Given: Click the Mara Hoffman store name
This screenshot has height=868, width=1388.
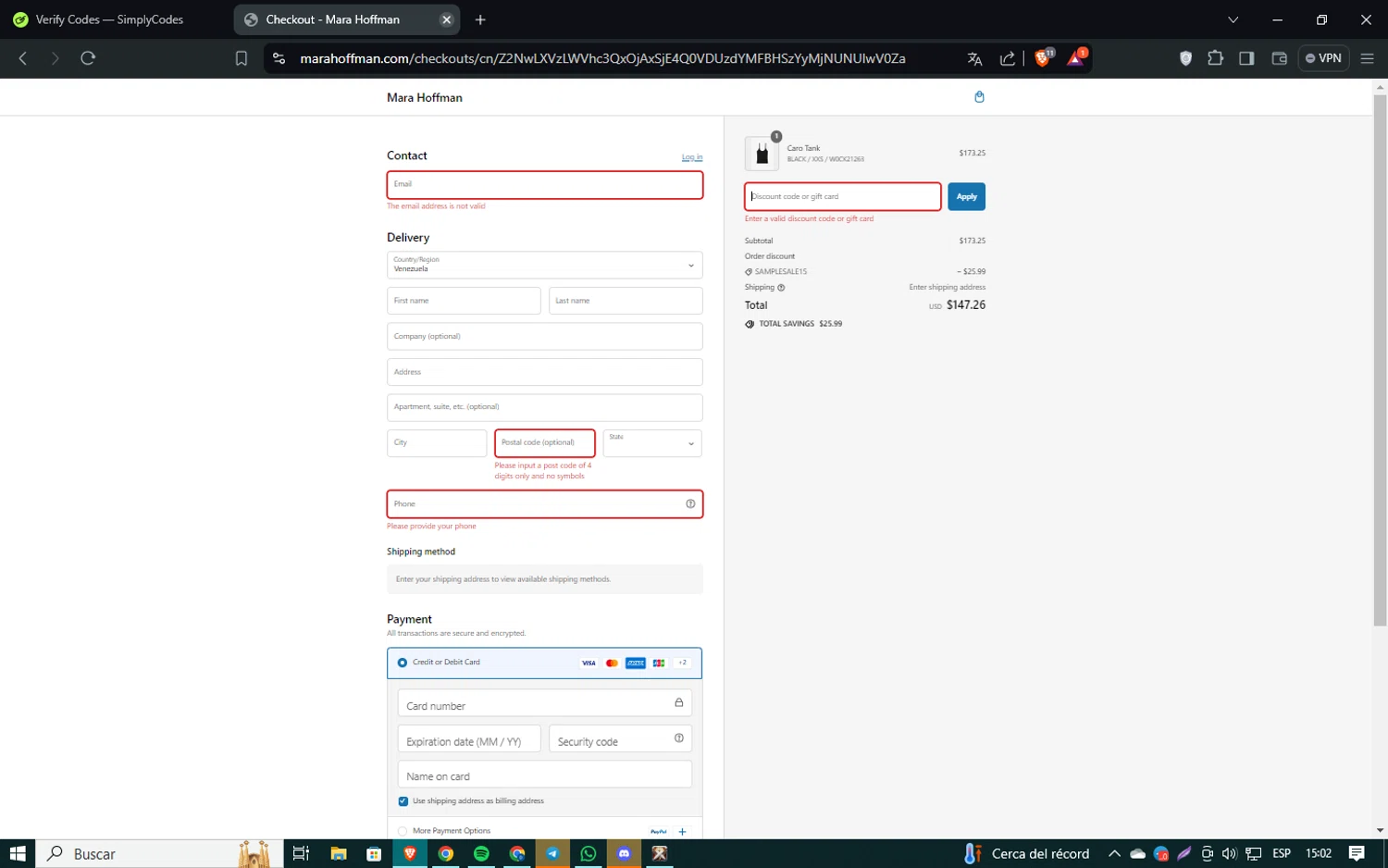Looking at the screenshot, I should click(x=425, y=98).
